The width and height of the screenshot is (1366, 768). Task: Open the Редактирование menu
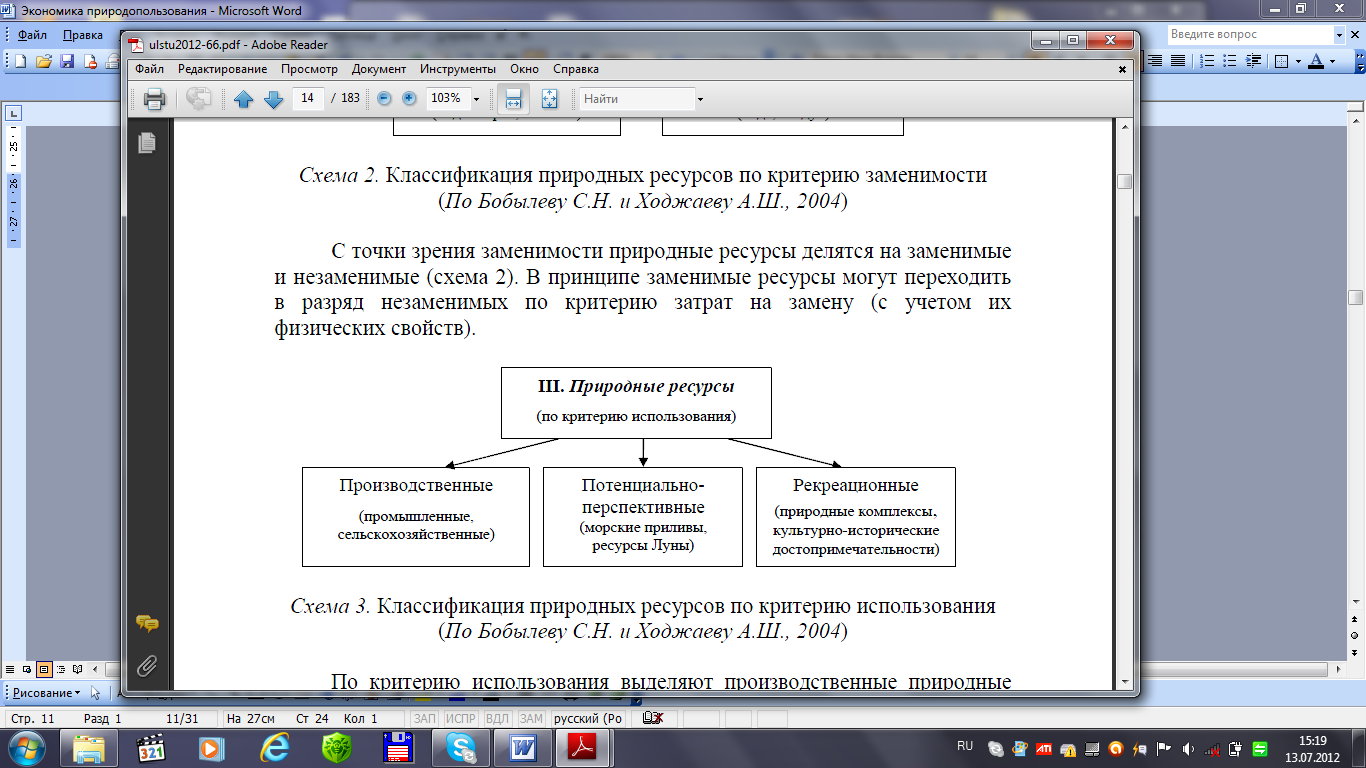coord(222,69)
